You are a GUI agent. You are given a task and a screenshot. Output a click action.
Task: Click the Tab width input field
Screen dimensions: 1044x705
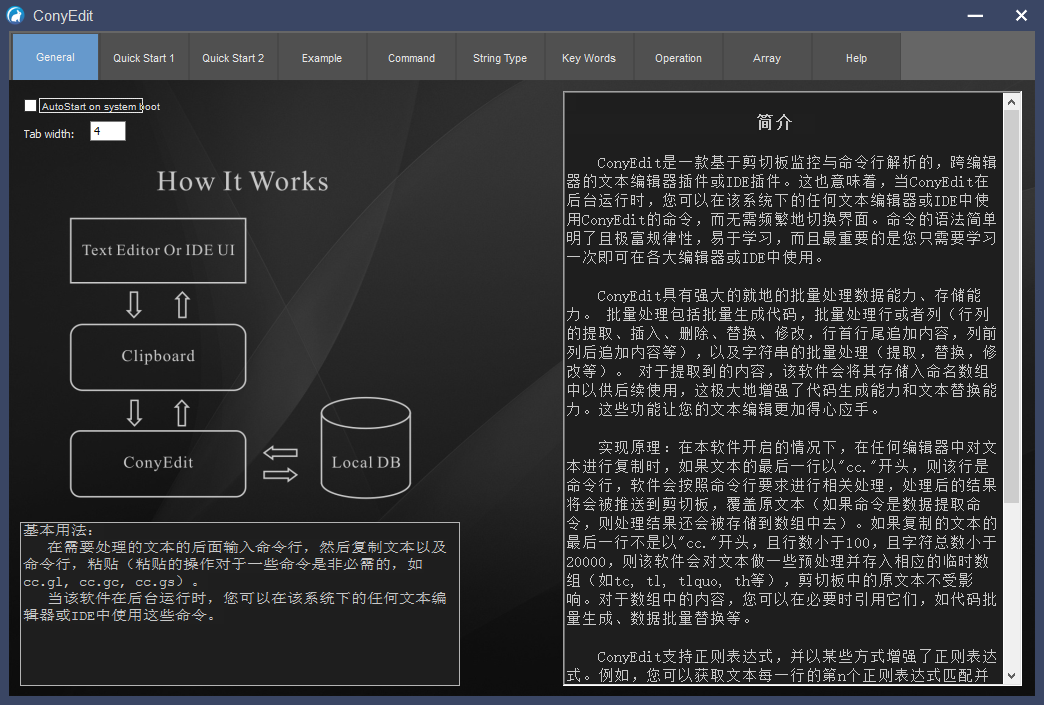108,131
